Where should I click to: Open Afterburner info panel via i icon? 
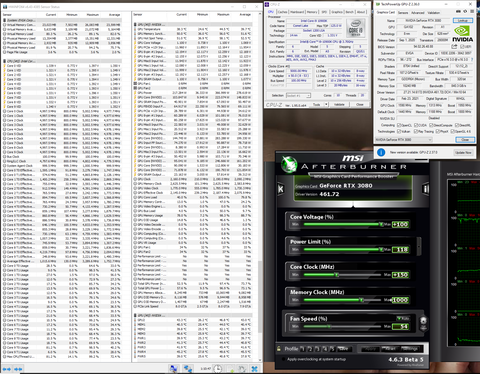pyautogui.click(x=426, y=189)
